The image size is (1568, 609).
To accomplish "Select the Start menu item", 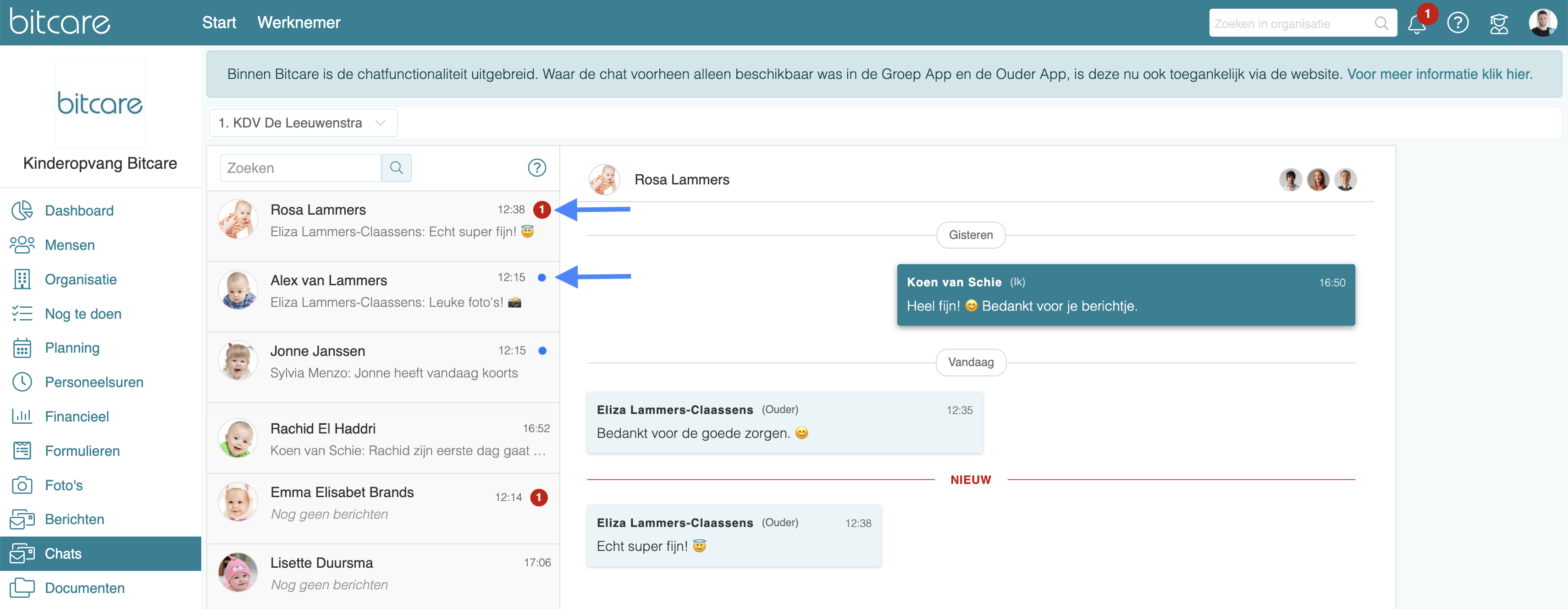I will pyautogui.click(x=219, y=22).
